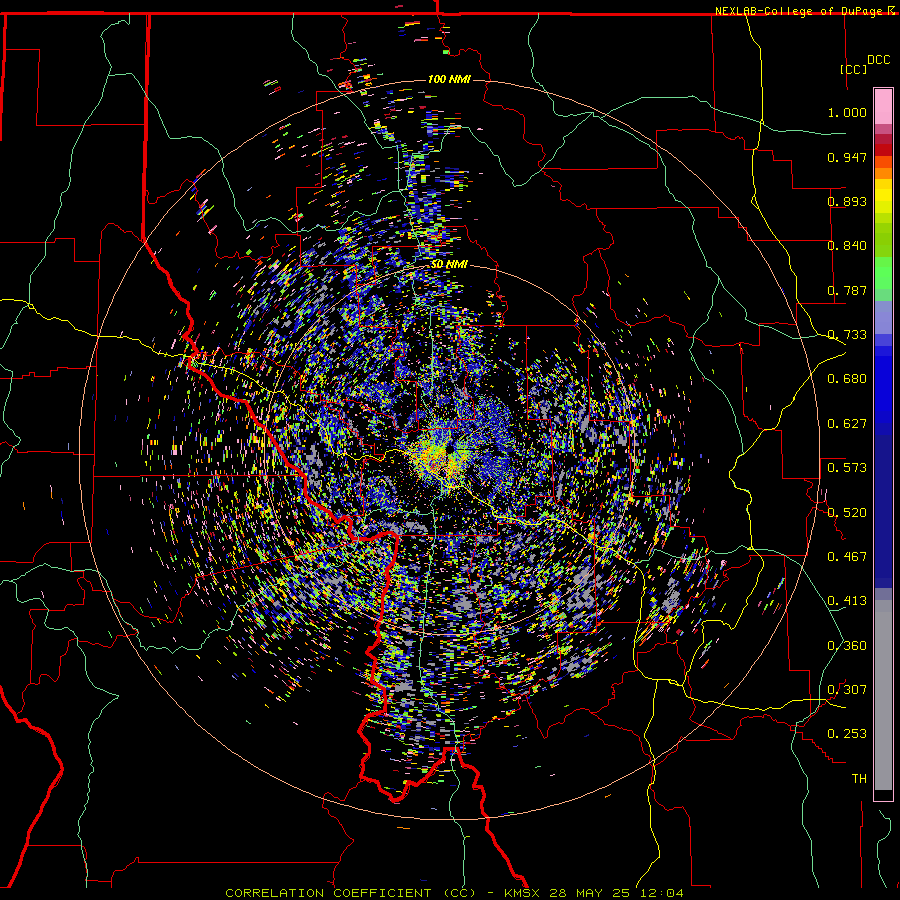
Task: Click the 0.307 legend value
Action: 847,690
